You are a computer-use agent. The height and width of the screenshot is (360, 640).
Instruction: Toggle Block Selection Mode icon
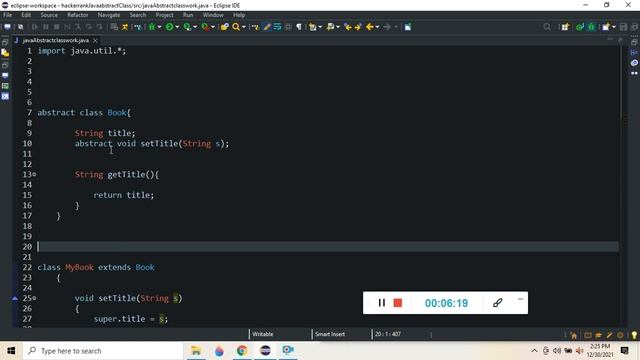(x=288, y=27)
